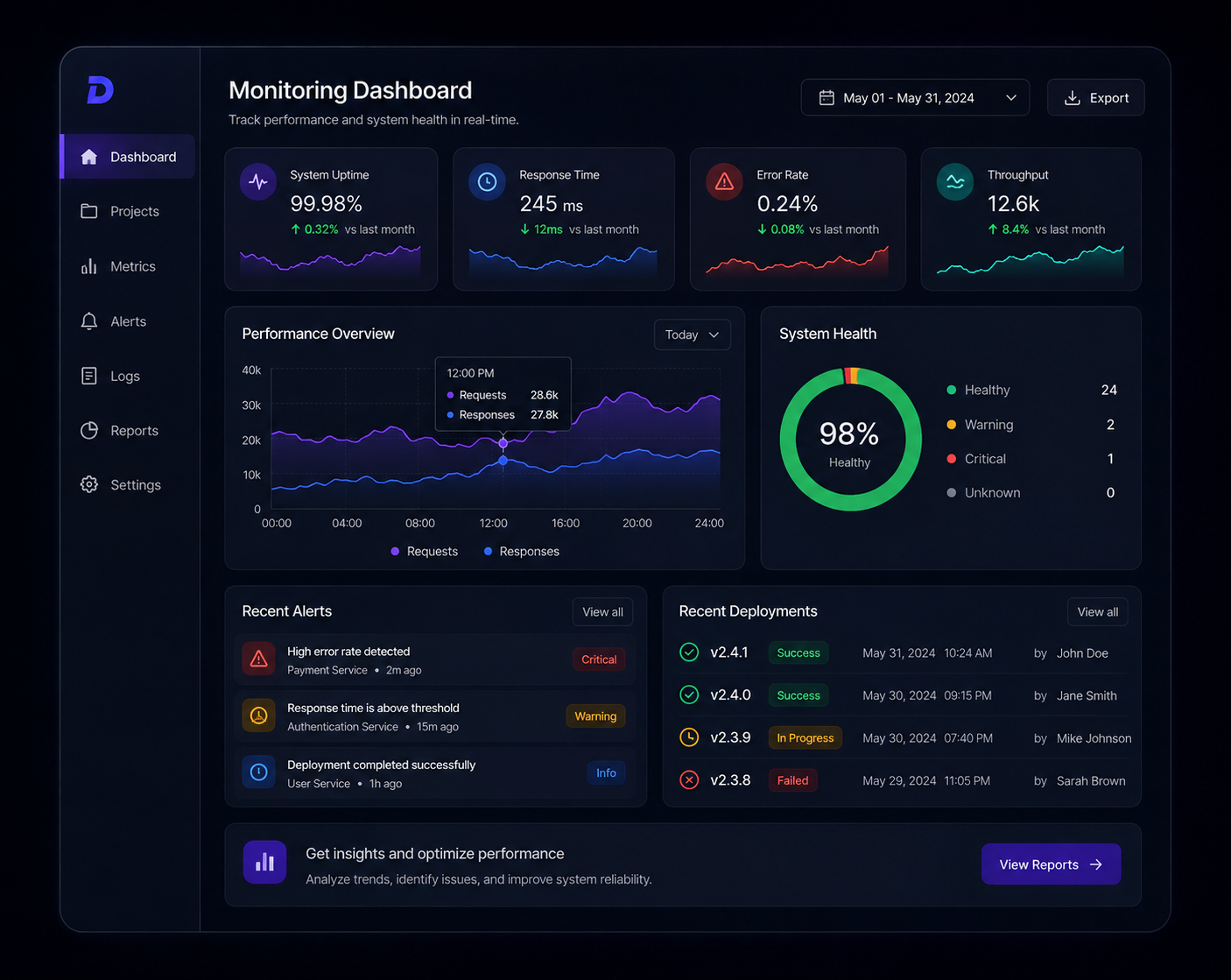Click the Critical badge on High error rate alert
The image size is (1231, 980).
pyautogui.click(x=599, y=659)
